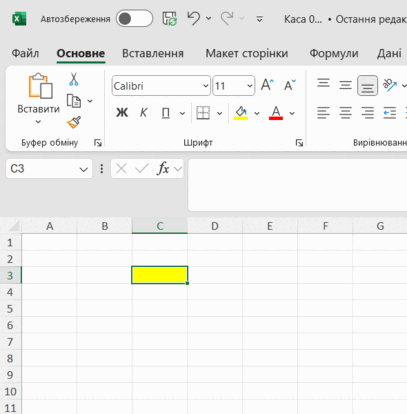Click highlighted bottom align icon

point(367,85)
